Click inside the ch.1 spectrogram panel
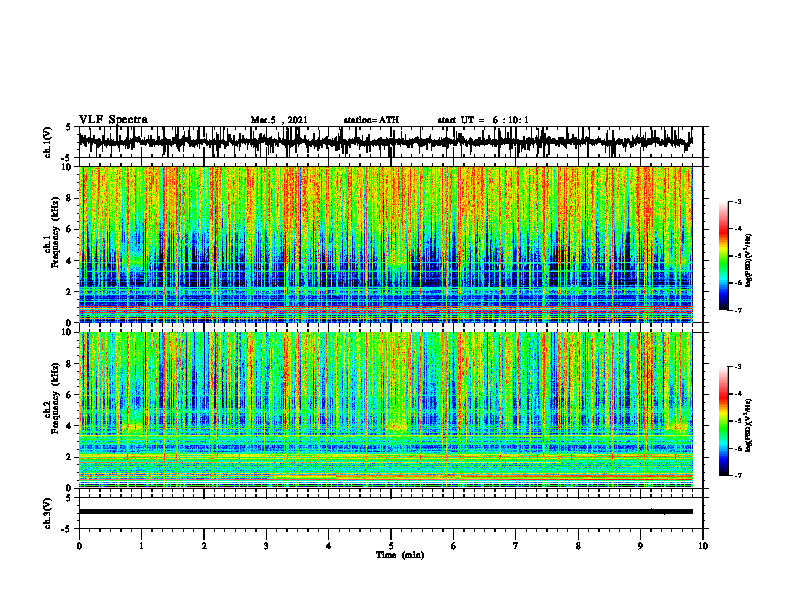Viewport: 792px width, 612px height. coord(385,244)
